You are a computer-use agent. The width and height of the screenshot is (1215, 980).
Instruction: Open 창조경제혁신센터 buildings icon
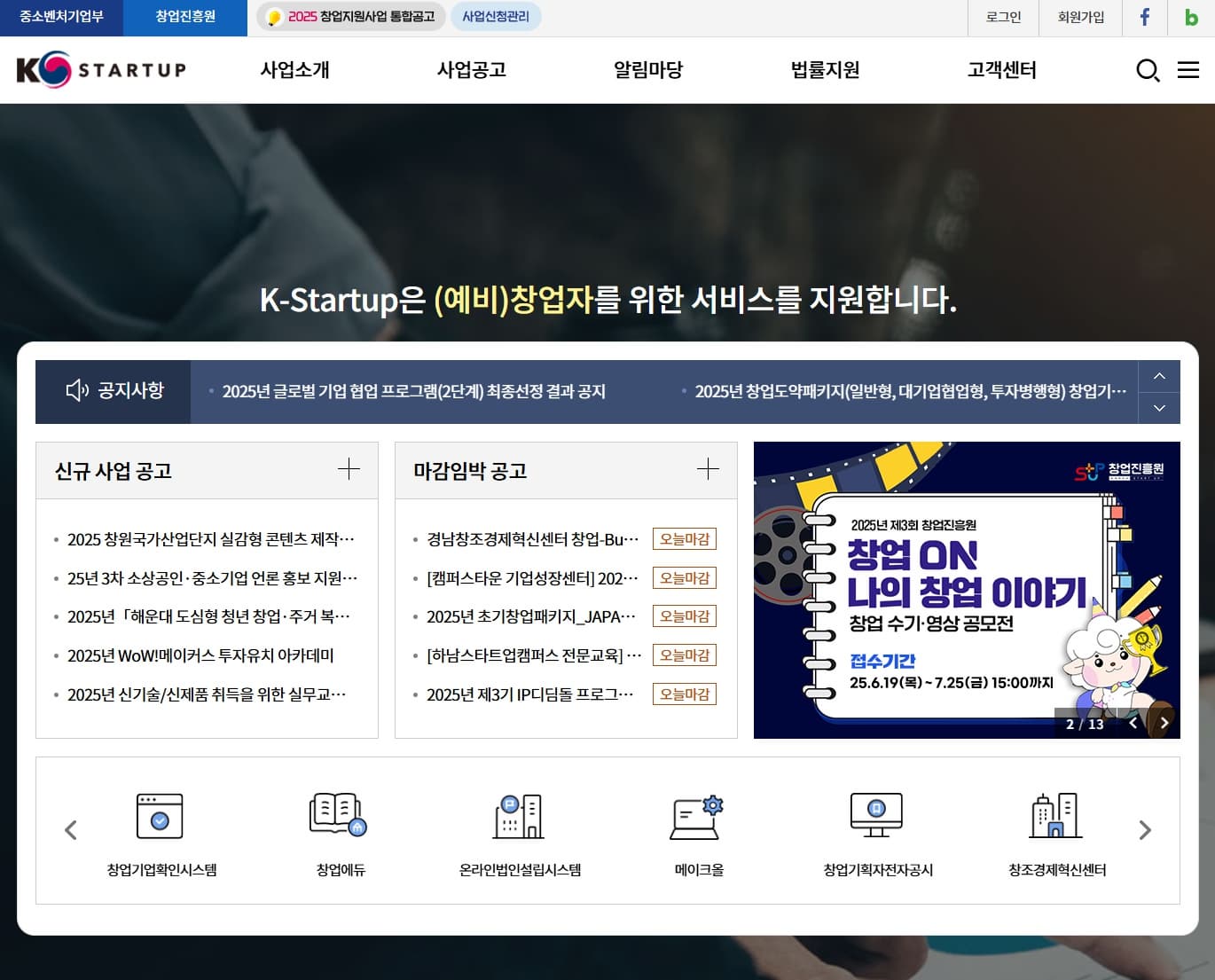point(1055,815)
